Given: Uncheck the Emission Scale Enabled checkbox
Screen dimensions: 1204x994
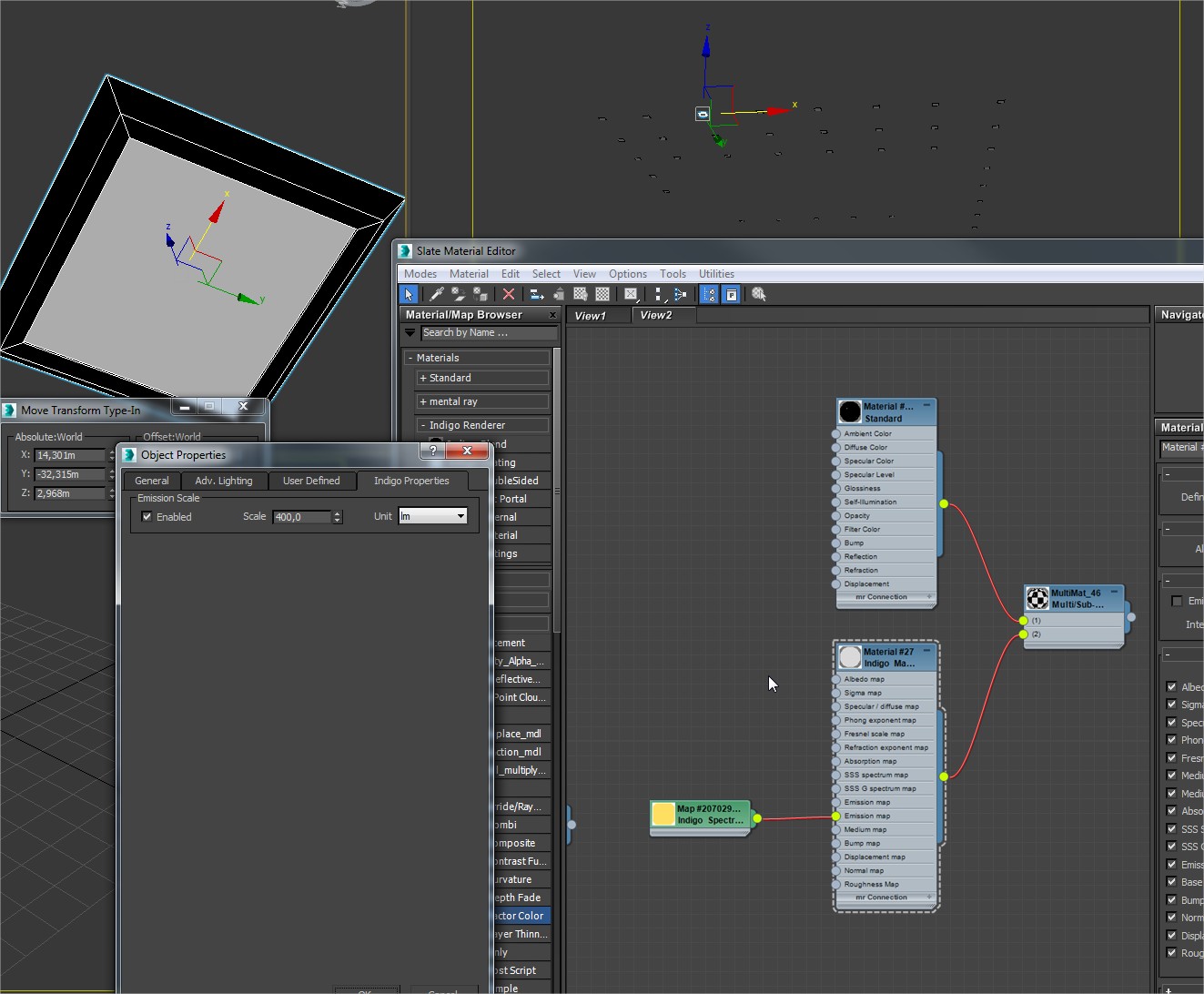Looking at the screenshot, I should pyautogui.click(x=147, y=517).
